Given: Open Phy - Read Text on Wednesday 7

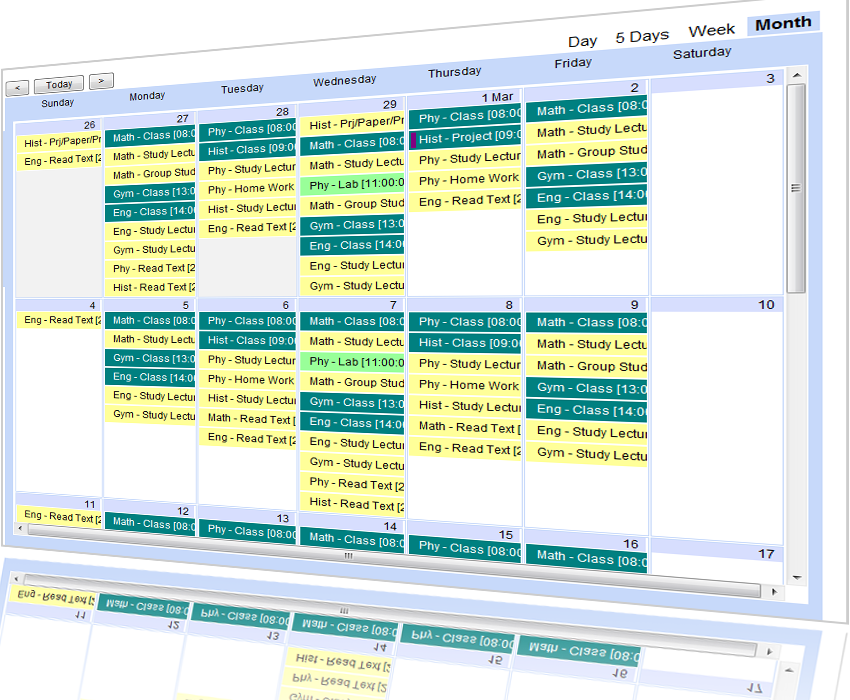Looking at the screenshot, I should [352, 483].
